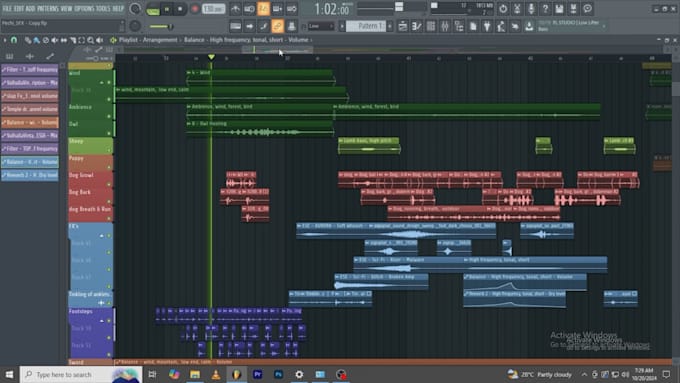Click the arrow right of Pattern 1 selector
Viewport: 680px width, 383px height.
[x=390, y=26]
